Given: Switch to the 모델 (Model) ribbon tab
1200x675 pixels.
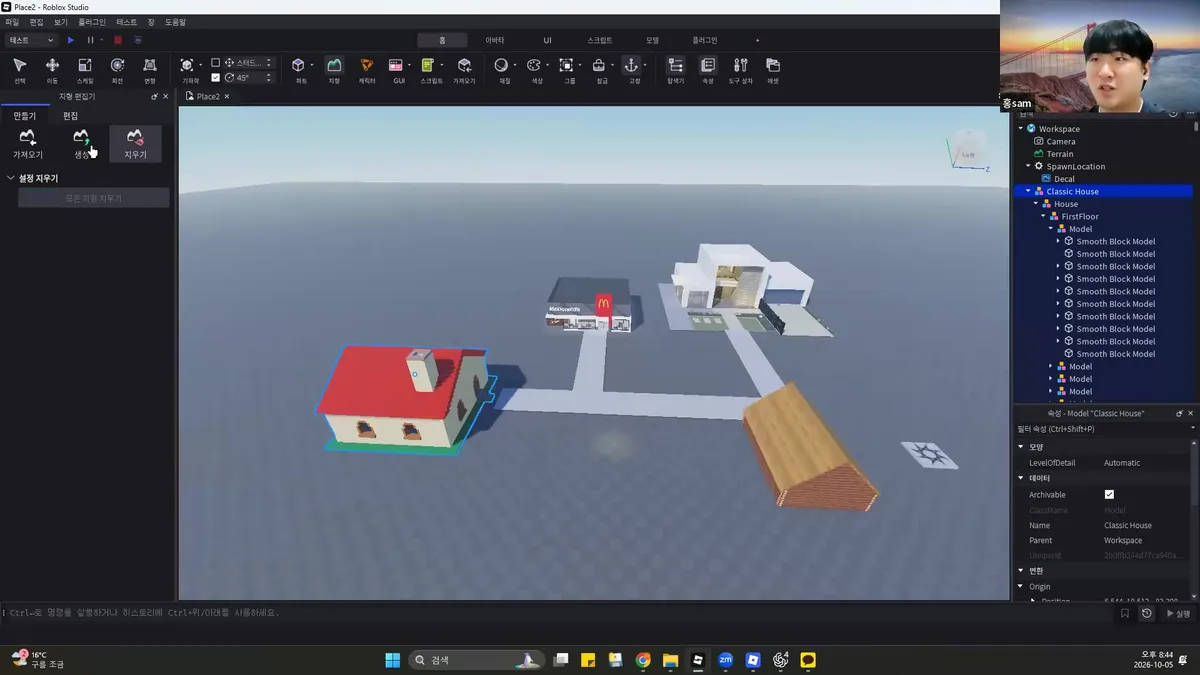Looking at the screenshot, I should pyautogui.click(x=652, y=40).
